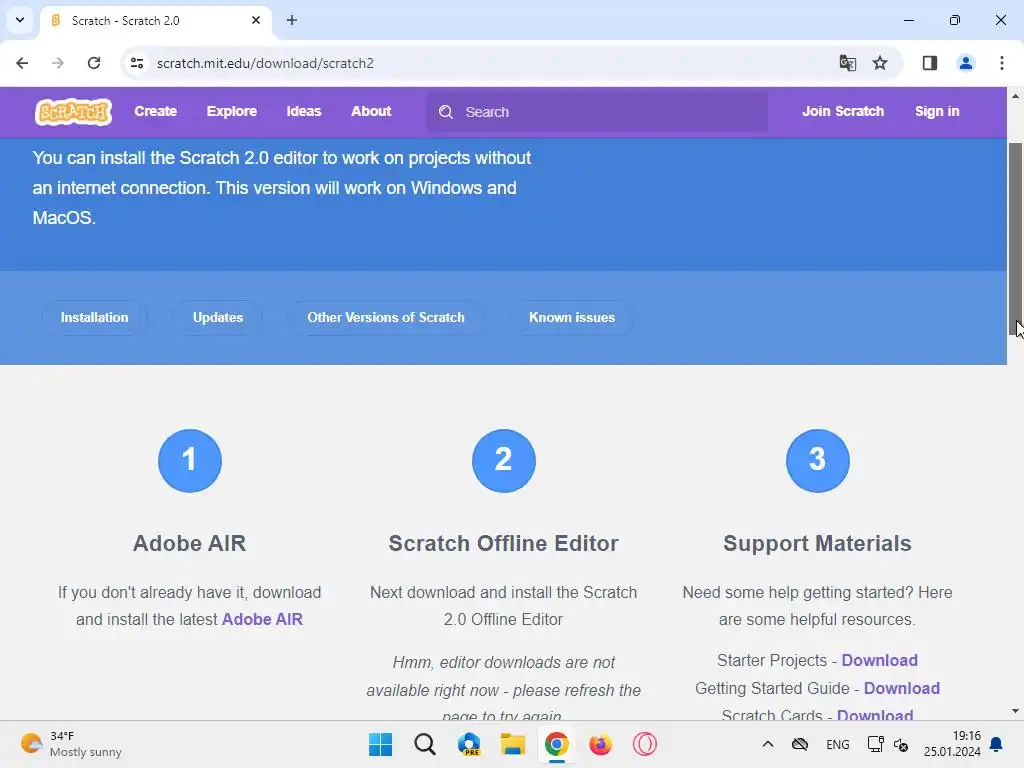Open date and time flyout

coord(952,744)
